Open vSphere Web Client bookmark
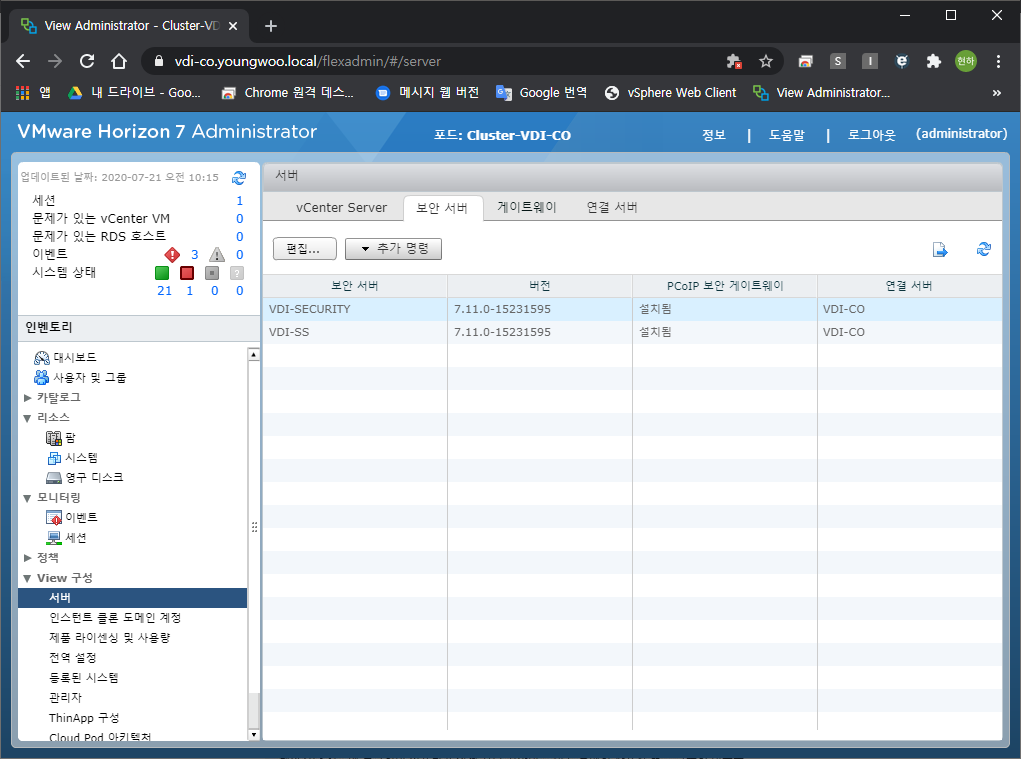This screenshot has height=759, width=1021. click(671, 92)
